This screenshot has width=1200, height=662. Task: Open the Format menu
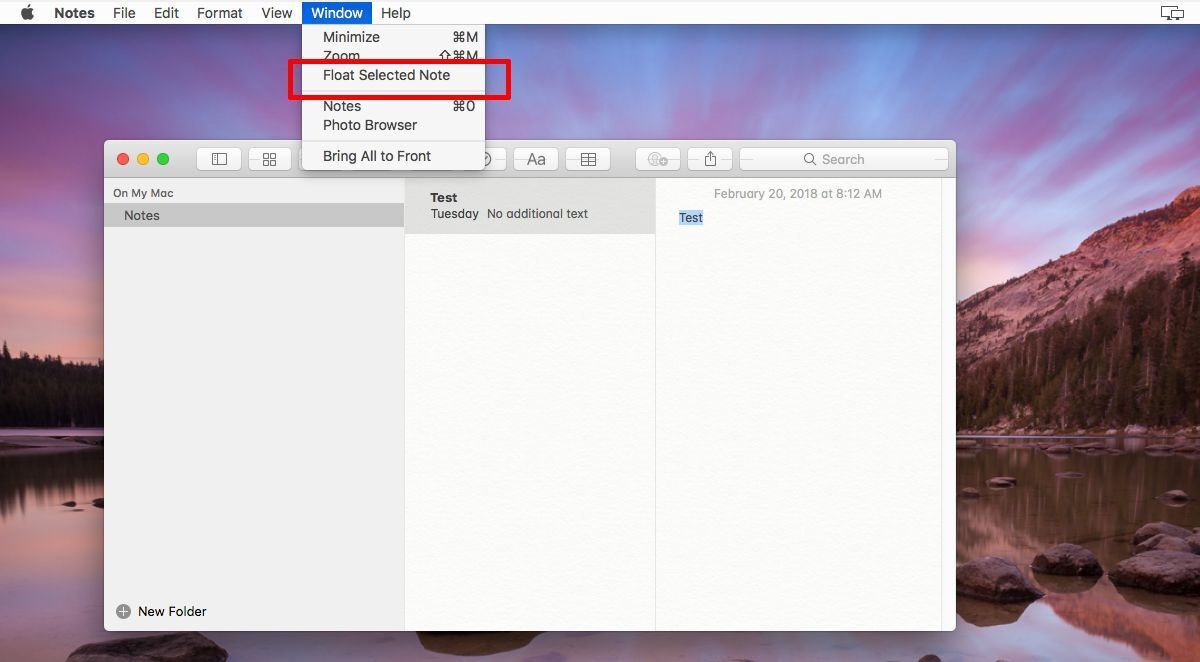point(219,12)
